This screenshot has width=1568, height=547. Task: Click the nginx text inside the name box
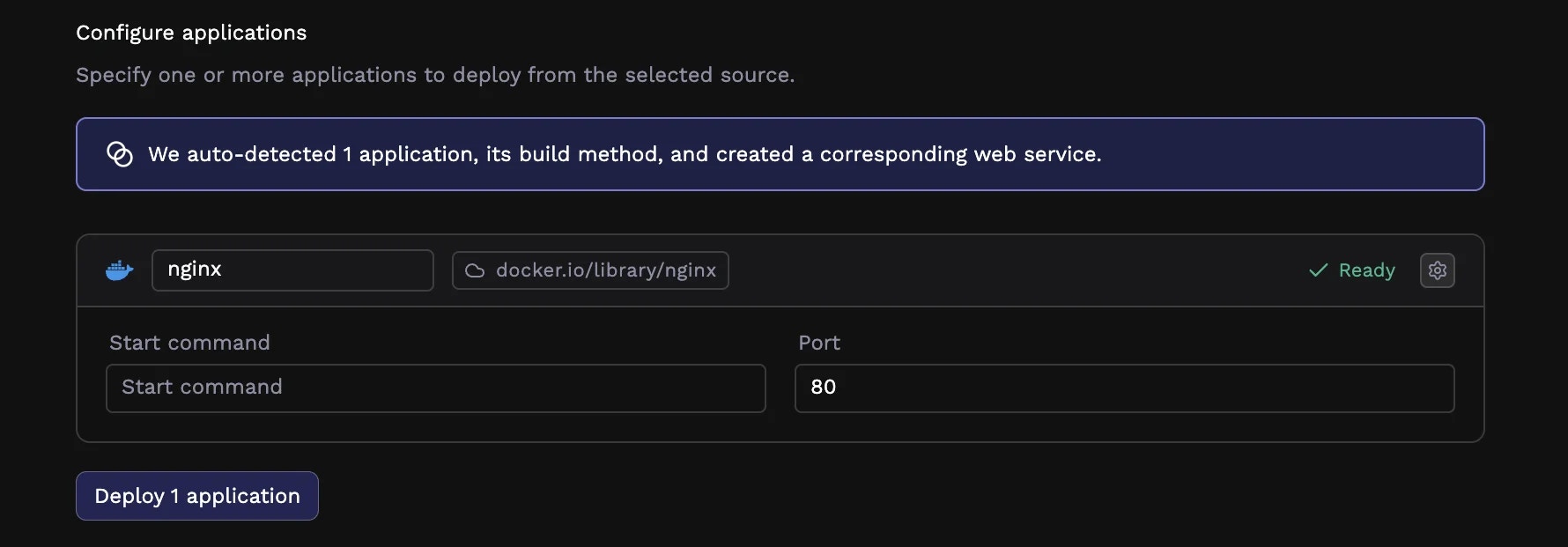pyautogui.click(x=194, y=270)
